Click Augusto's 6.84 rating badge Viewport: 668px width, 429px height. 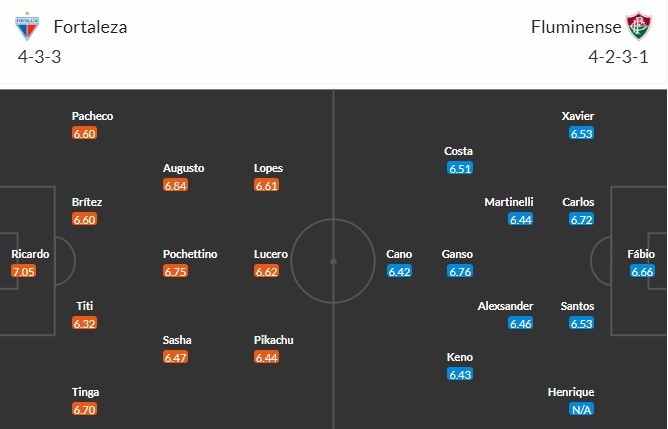coord(176,185)
